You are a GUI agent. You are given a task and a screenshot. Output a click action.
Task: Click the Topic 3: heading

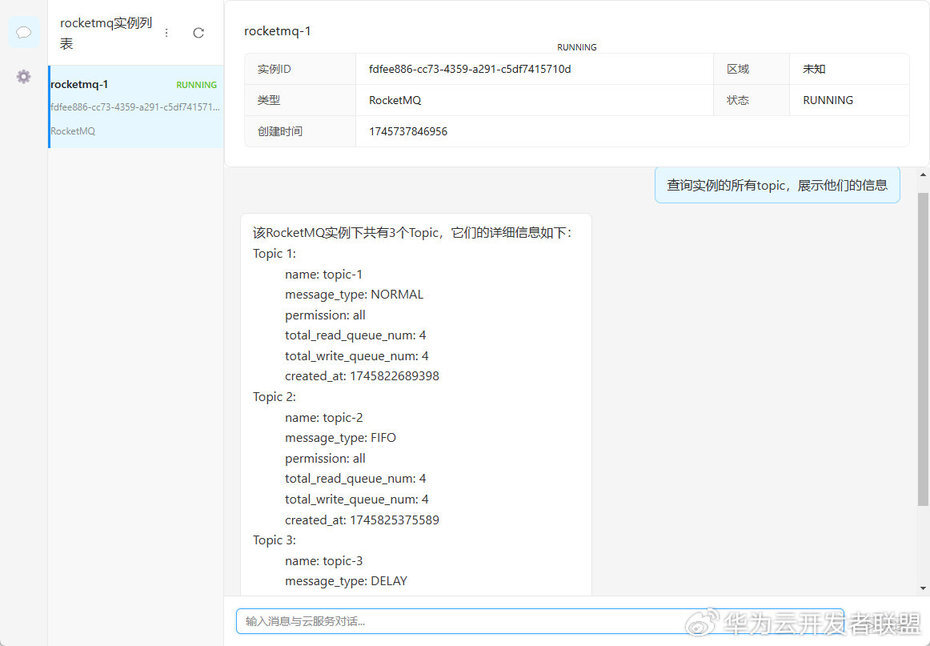pyautogui.click(x=274, y=540)
